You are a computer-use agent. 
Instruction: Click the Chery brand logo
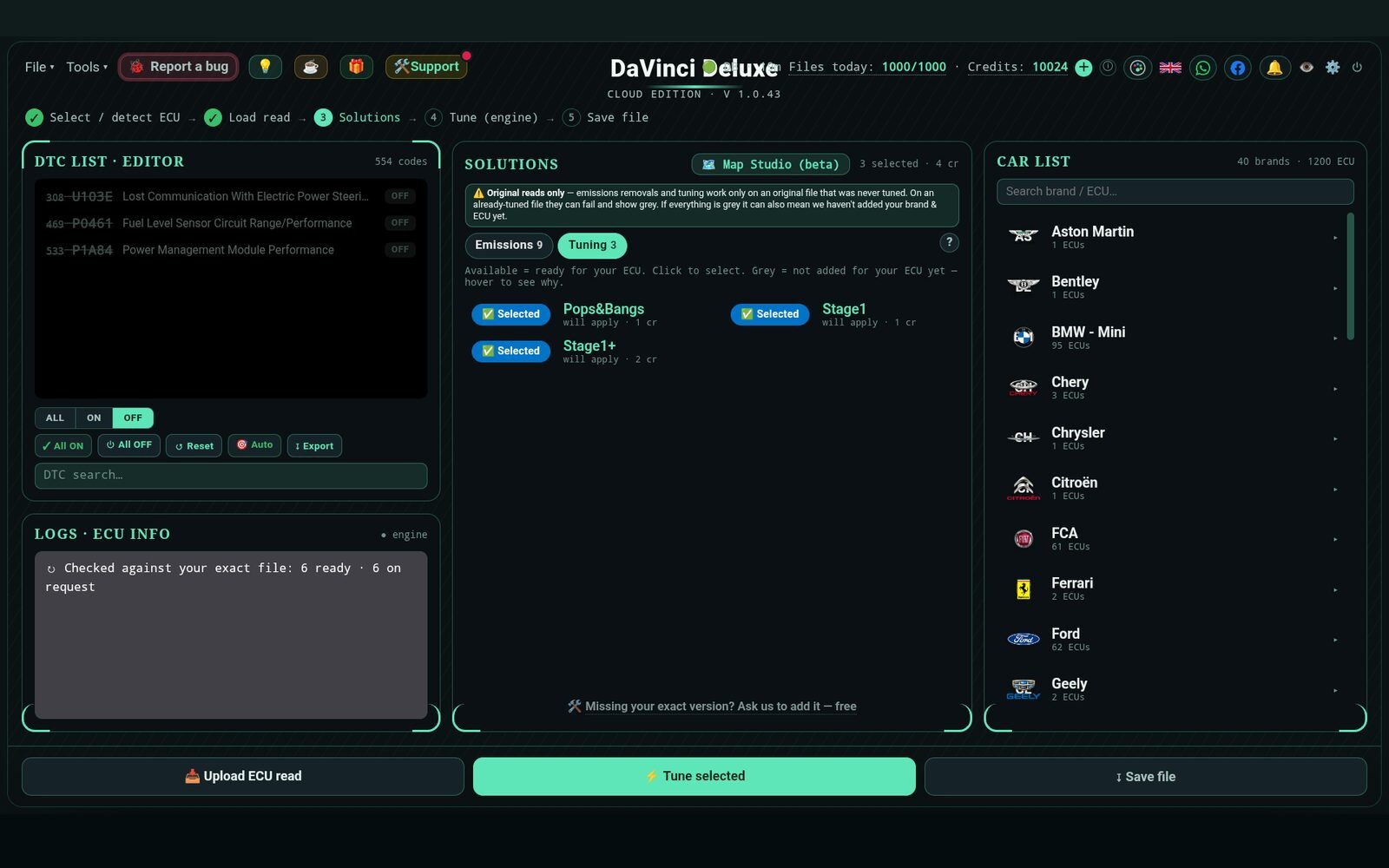(x=1024, y=387)
